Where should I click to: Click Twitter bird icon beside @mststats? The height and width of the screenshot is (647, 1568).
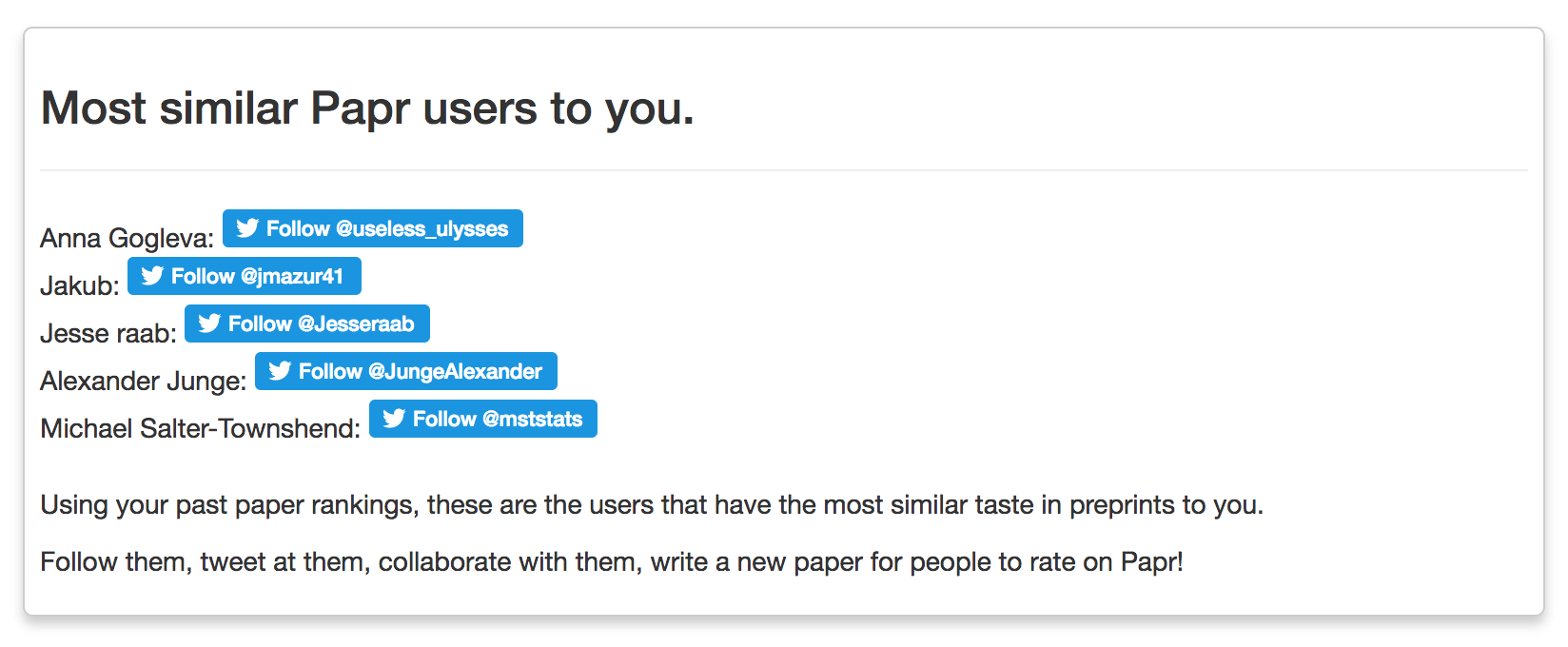[394, 419]
